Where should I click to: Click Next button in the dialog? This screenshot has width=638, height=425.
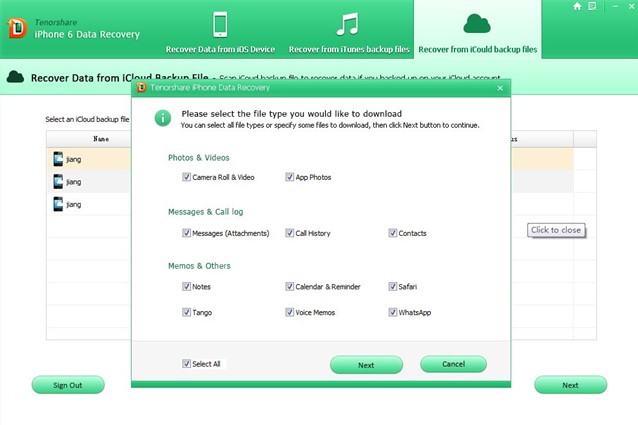pyautogui.click(x=366, y=365)
